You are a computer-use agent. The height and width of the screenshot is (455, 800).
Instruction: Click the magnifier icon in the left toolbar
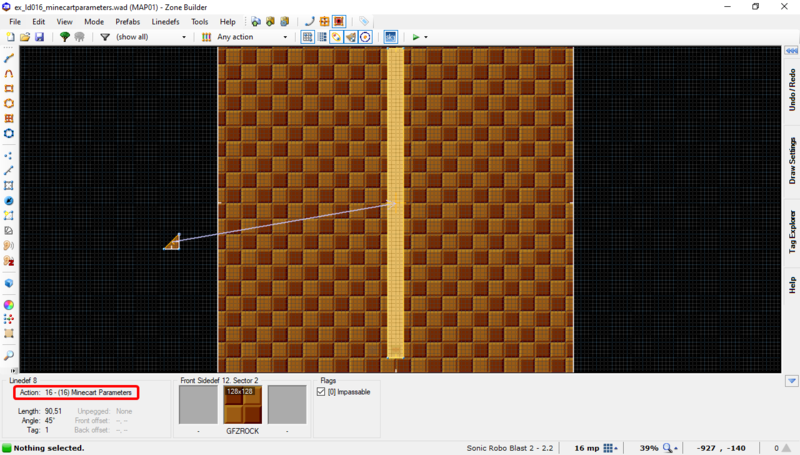[9, 355]
